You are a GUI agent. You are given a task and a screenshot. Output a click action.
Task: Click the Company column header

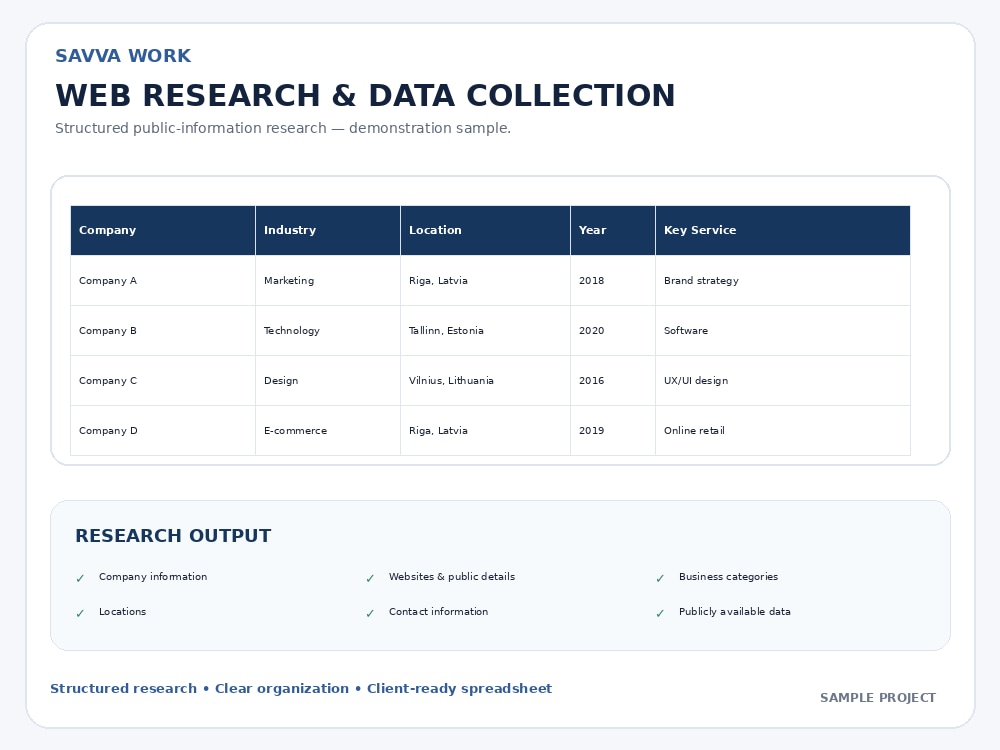(163, 230)
